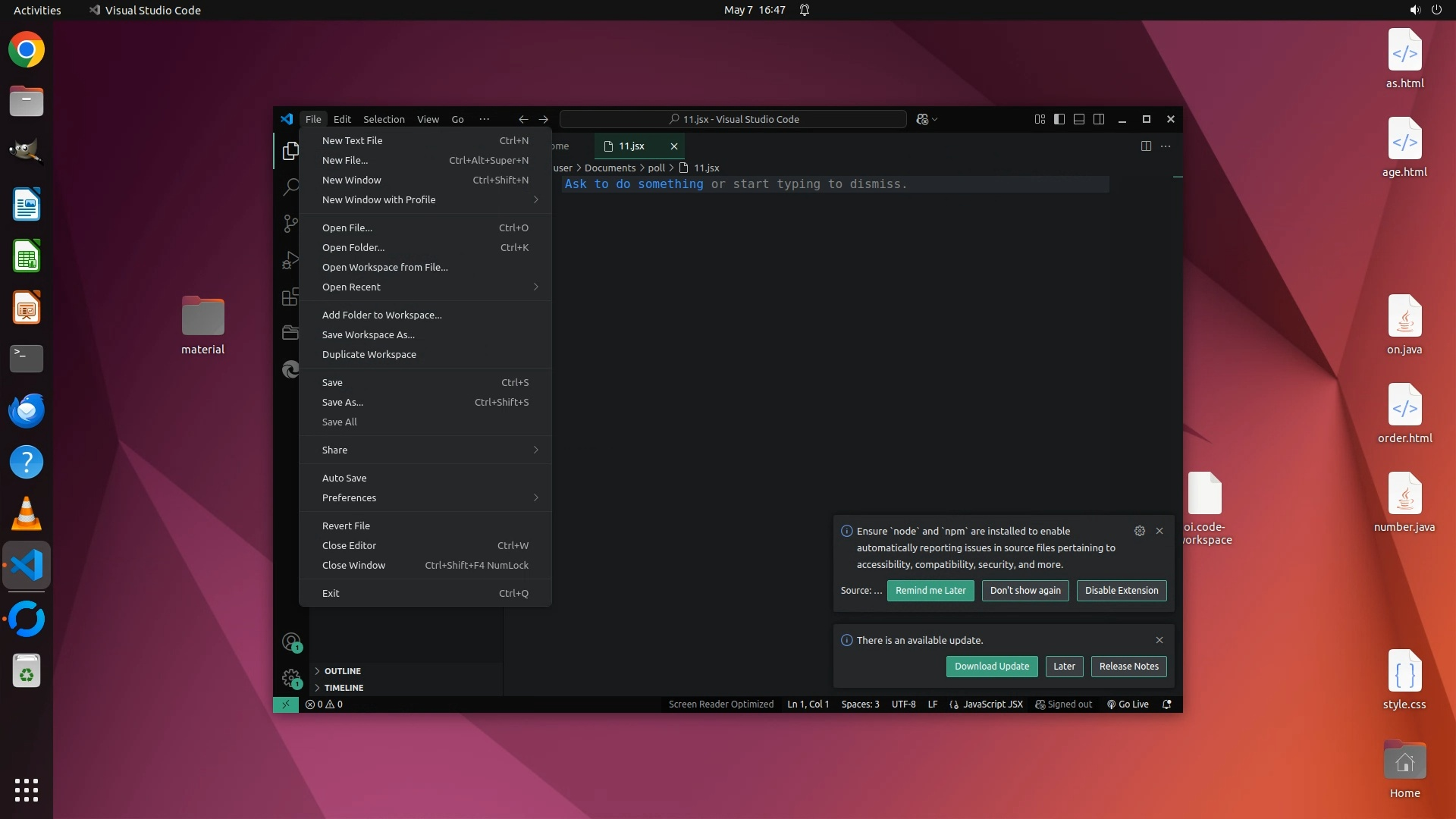Click the Download Update button

[x=991, y=667]
